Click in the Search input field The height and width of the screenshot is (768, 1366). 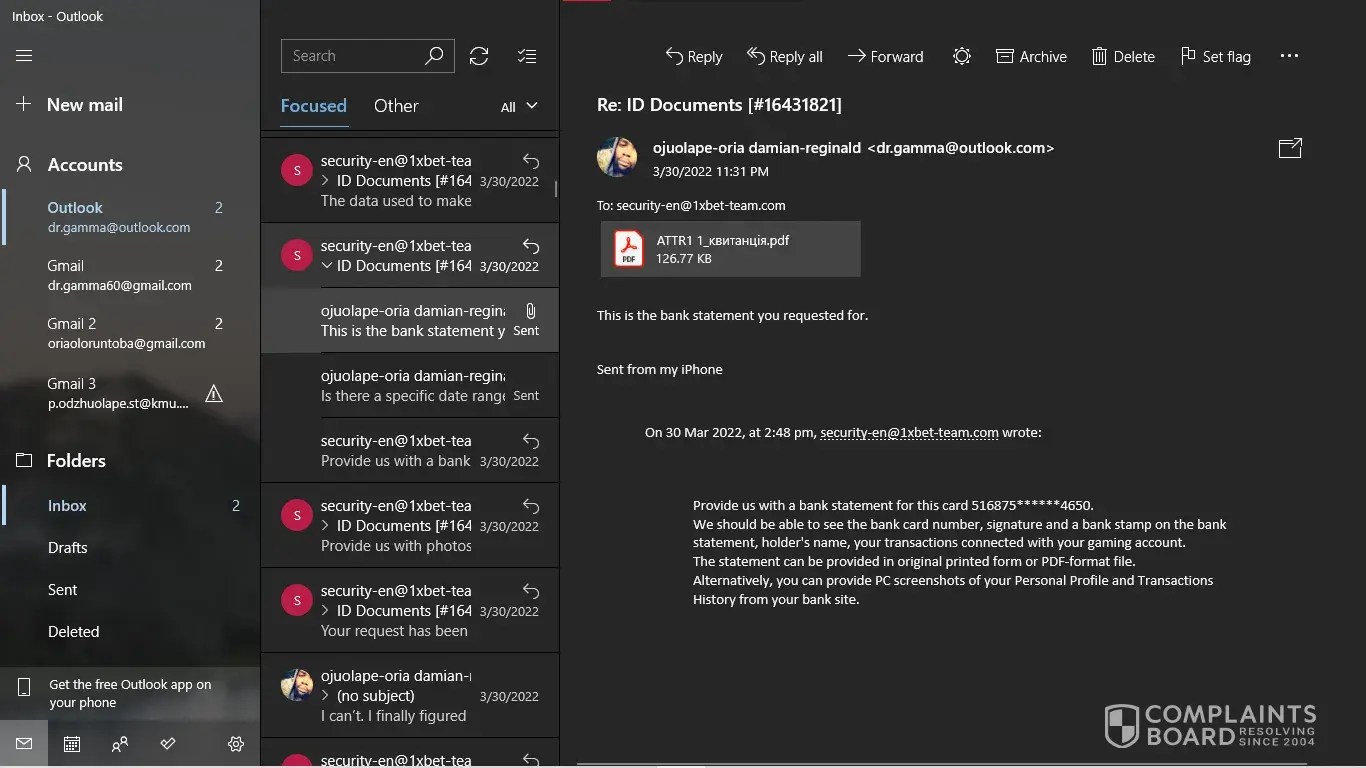point(355,56)
